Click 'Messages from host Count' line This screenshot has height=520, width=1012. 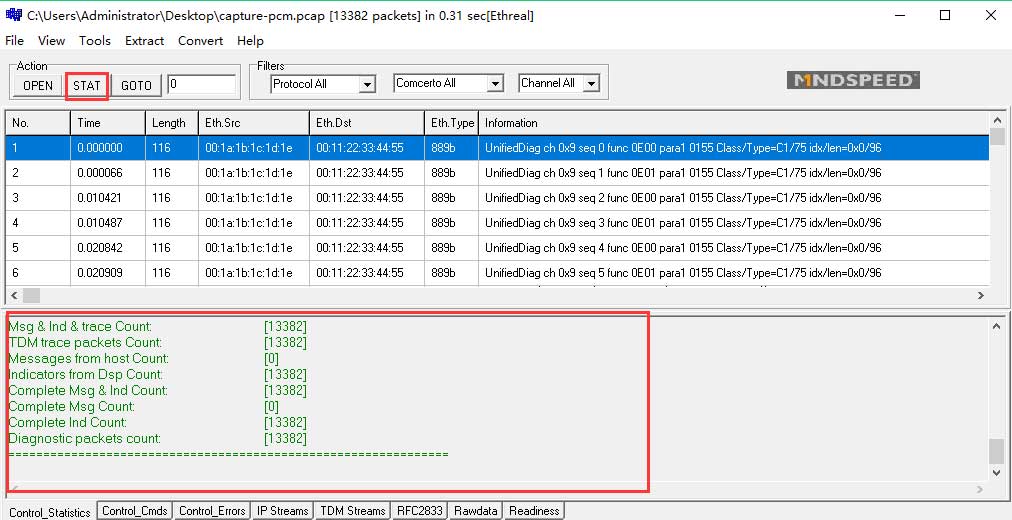click(x=143, y=359)
